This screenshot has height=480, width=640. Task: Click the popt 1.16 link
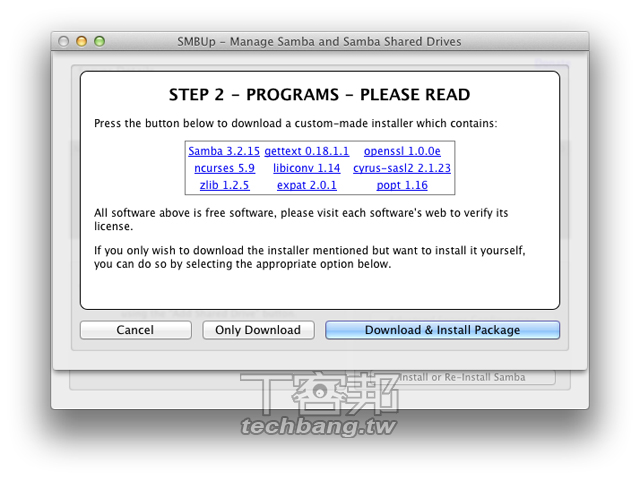(402, 186)
